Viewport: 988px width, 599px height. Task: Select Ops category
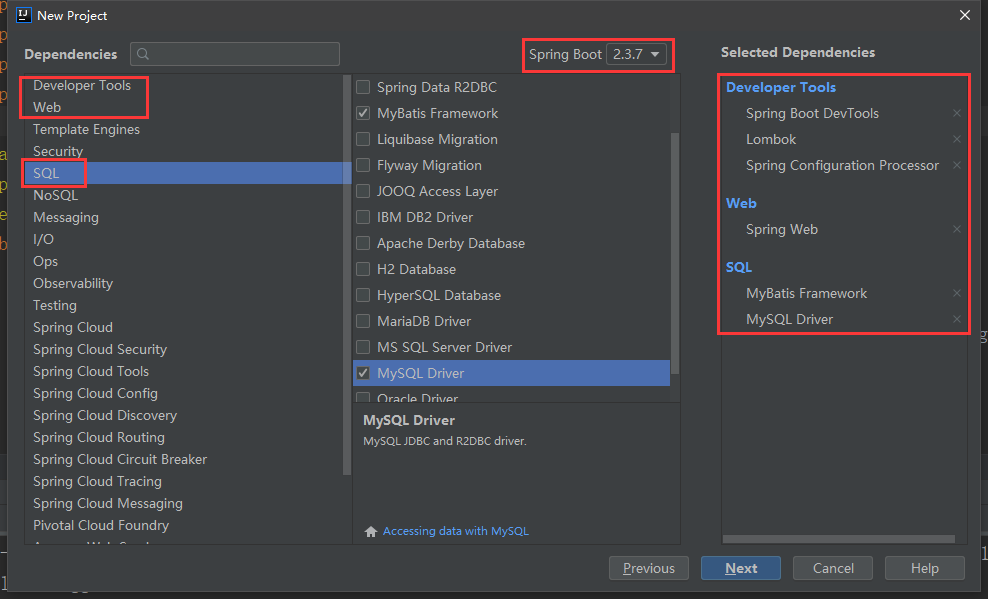click(x=45, y=261)
